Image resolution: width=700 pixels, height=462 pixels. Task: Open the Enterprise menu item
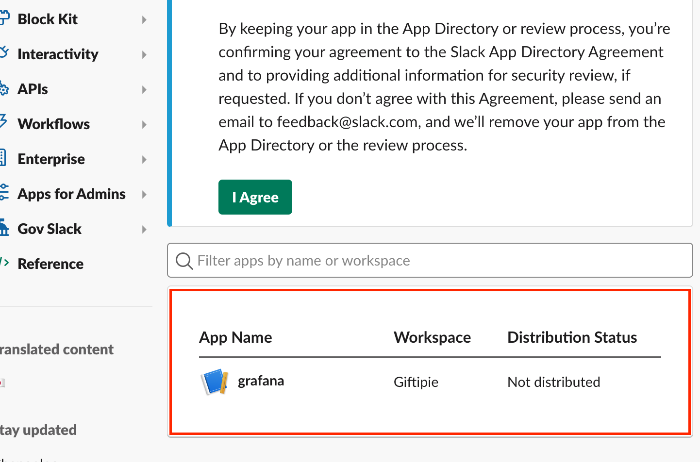[51, 159]
